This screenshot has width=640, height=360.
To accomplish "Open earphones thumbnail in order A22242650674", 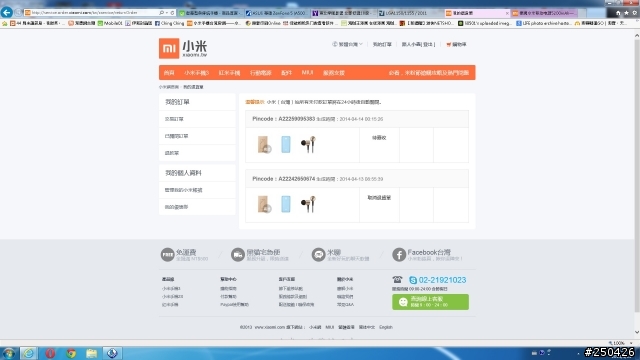I will pyautogui.click(x=308, y=204).
